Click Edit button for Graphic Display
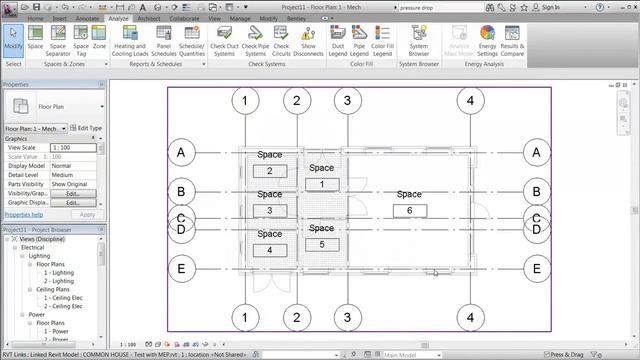640x360 pixels. pos(73,202)
